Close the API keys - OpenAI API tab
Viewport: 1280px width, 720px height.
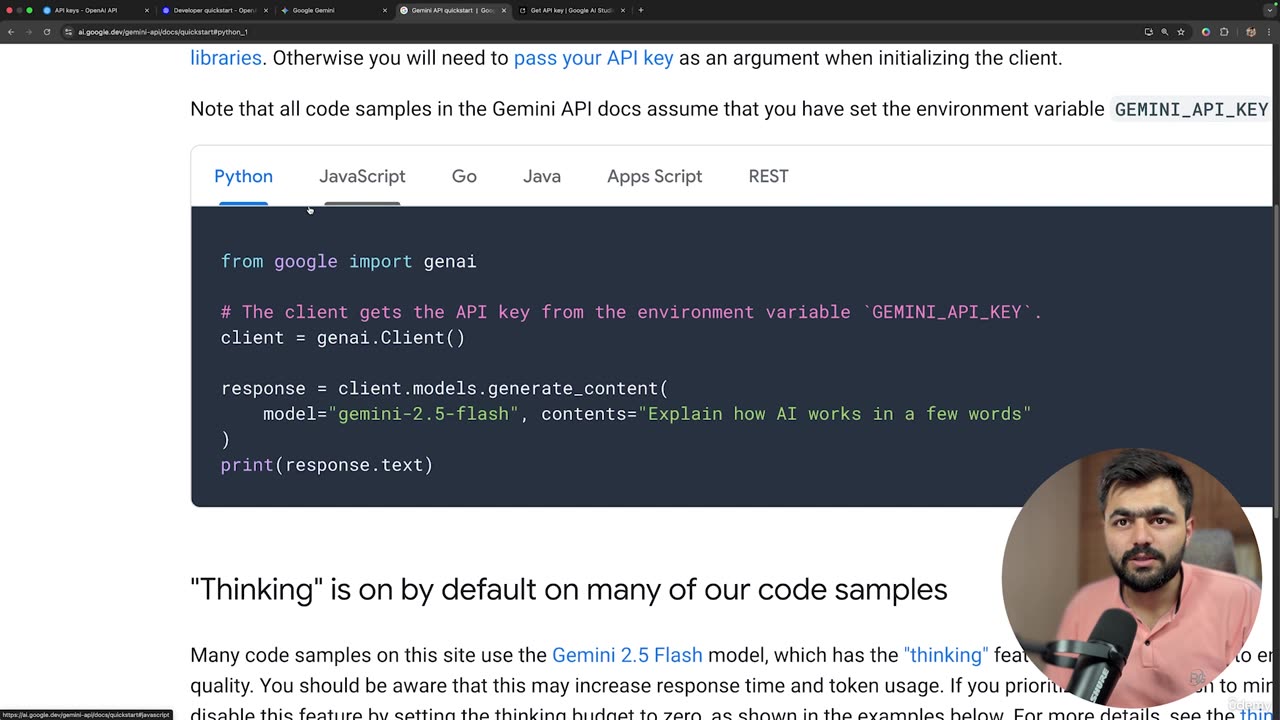(x=147, y=10)
